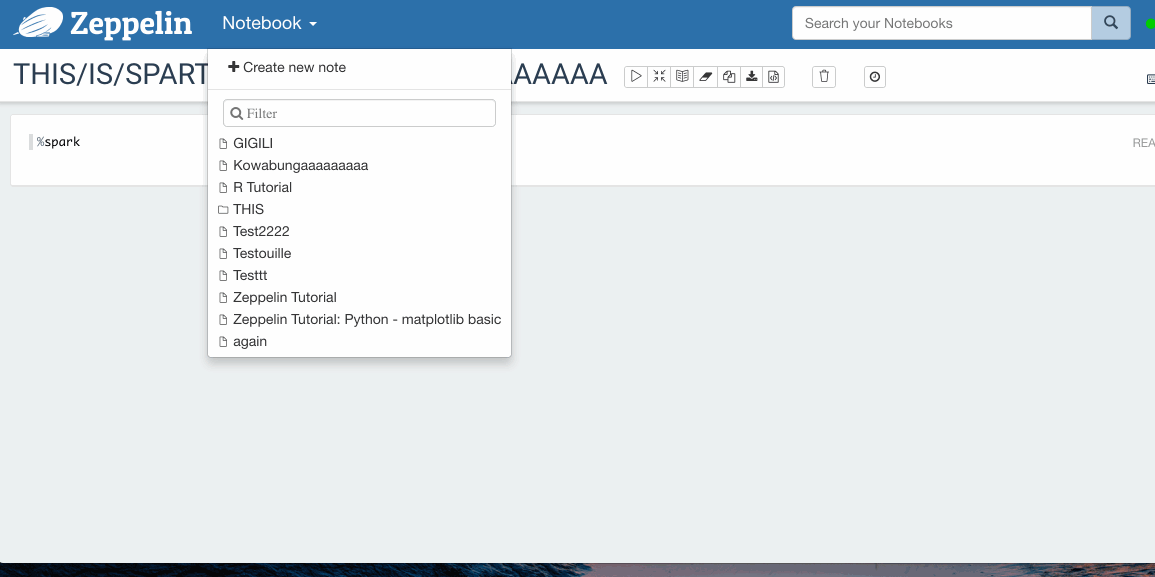Click the %spark paragraph editor text
1155x577 pixels.
tap(58, 141)
